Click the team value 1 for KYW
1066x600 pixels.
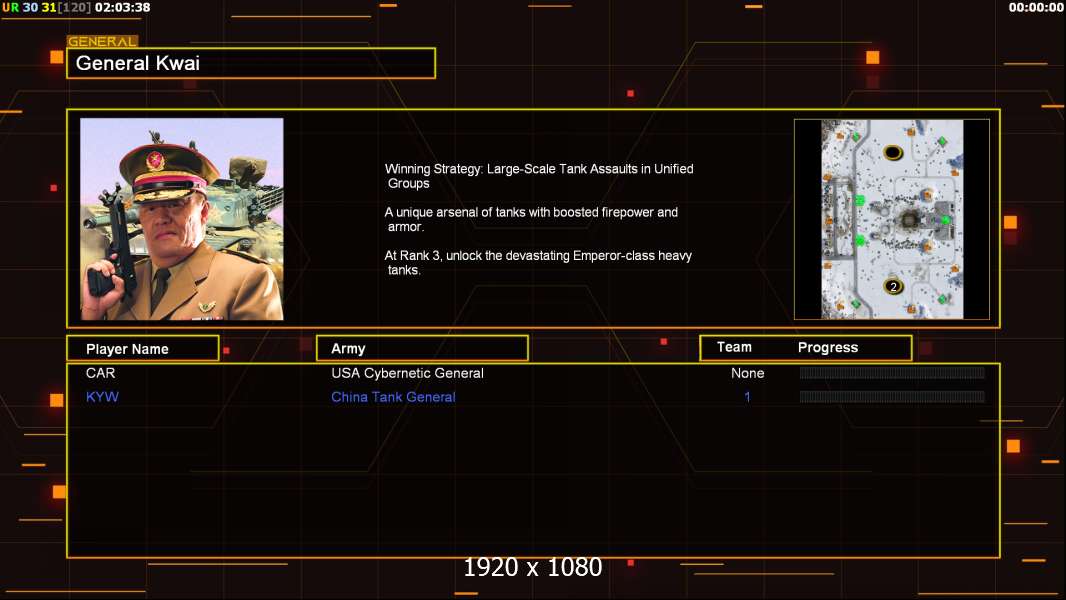point(747,397)
